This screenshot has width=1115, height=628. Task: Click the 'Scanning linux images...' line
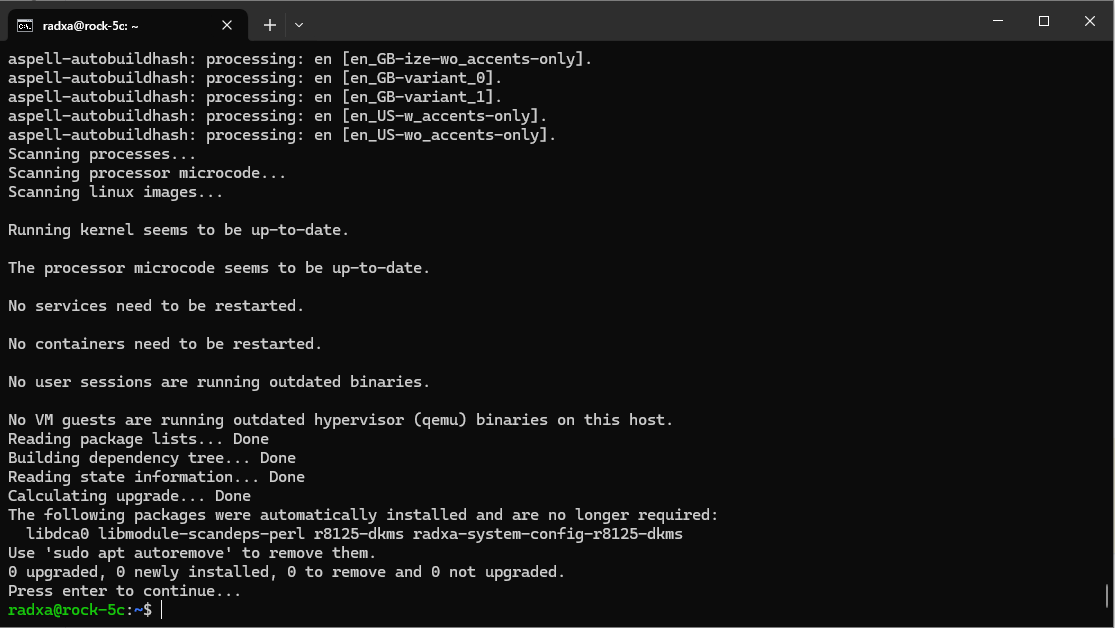115,192
